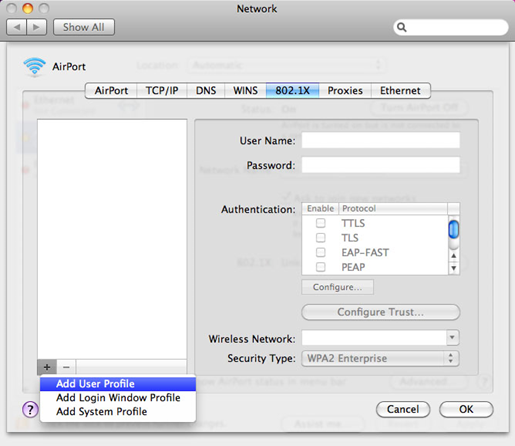Click the Protocol column header
The height and width of the screenshot is (446, 515).
click(393, 209)
